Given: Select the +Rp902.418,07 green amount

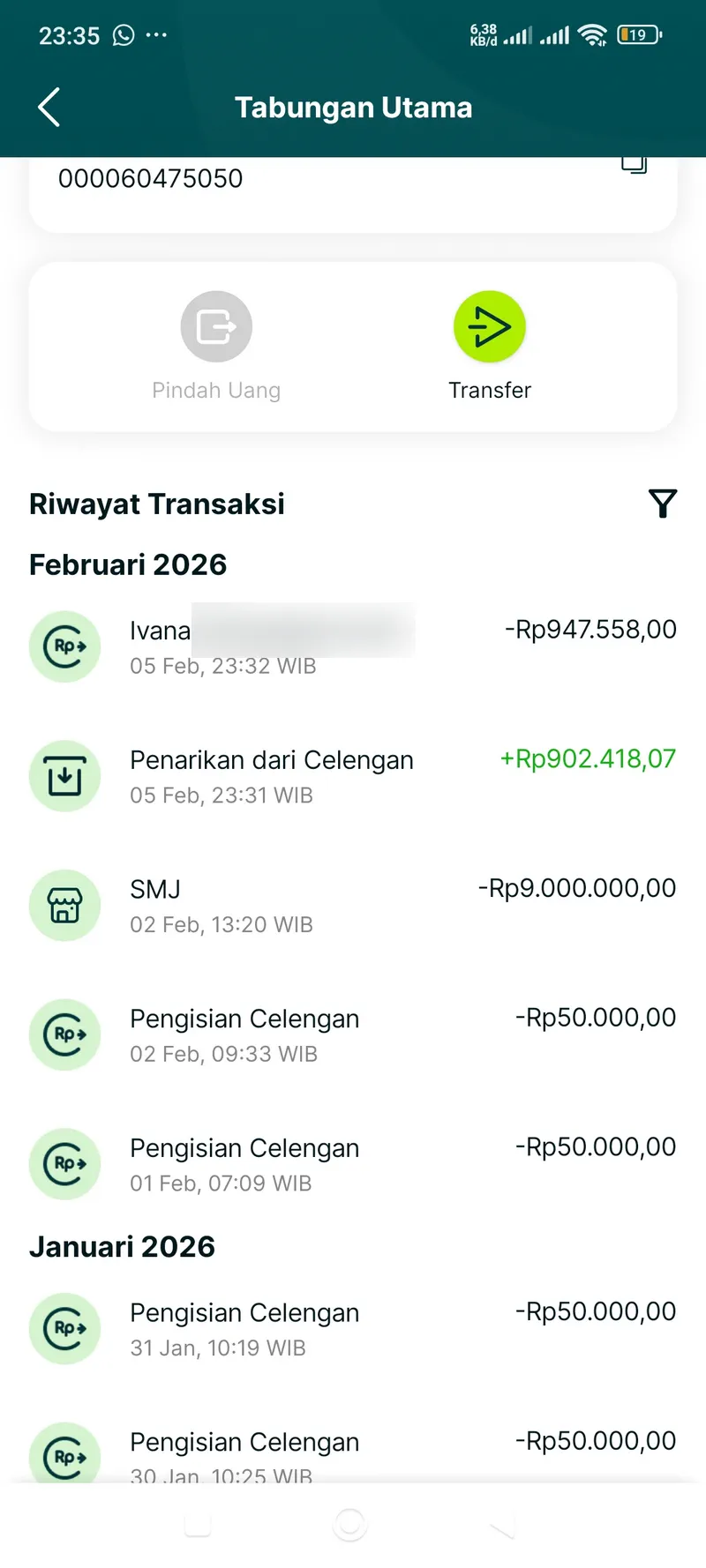Looking at the screenshot, I should pyautogui.click(x=588, y=759).
